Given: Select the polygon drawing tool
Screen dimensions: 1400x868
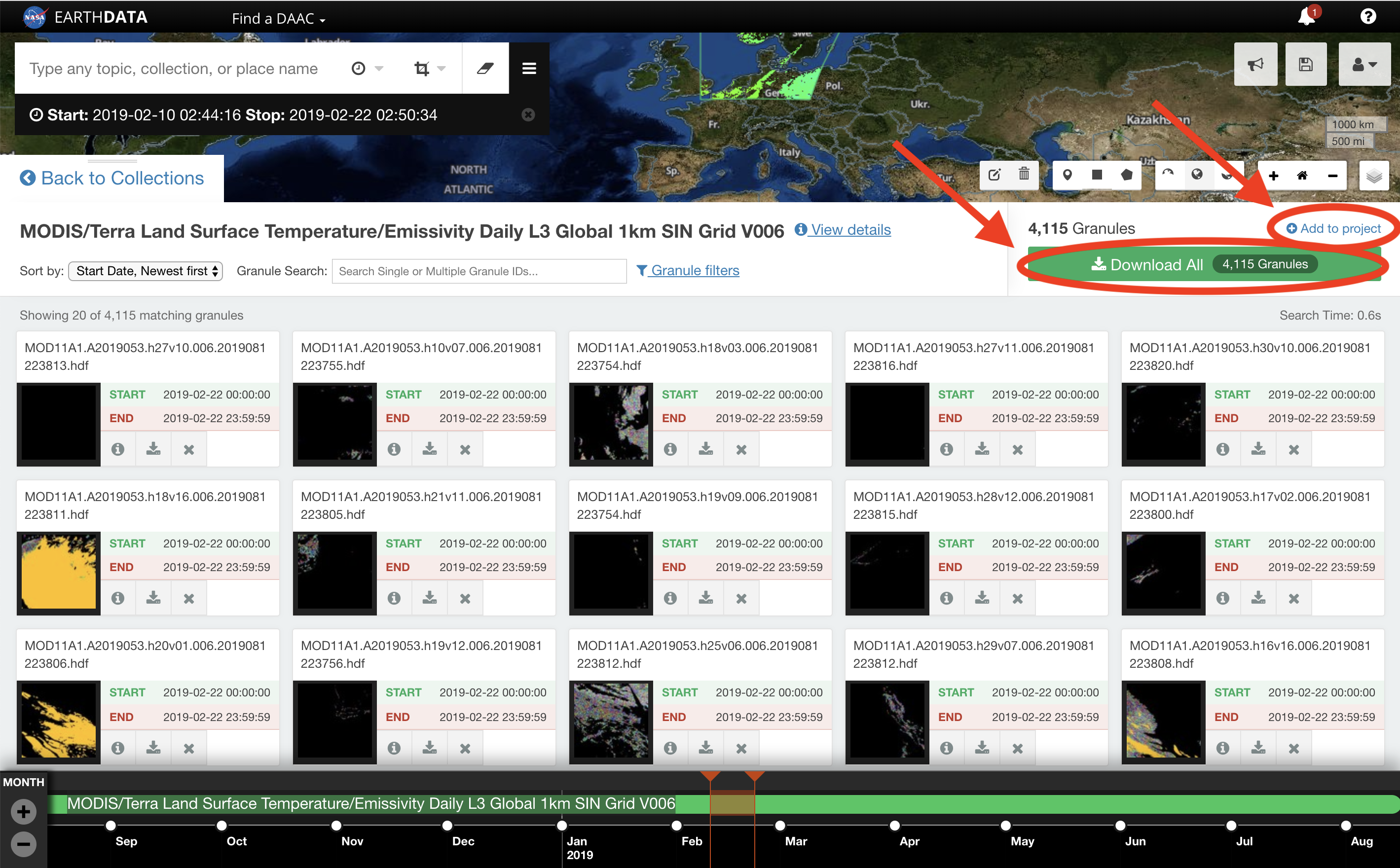Looking at the screenshot, I should click(x=1127, y=175).
